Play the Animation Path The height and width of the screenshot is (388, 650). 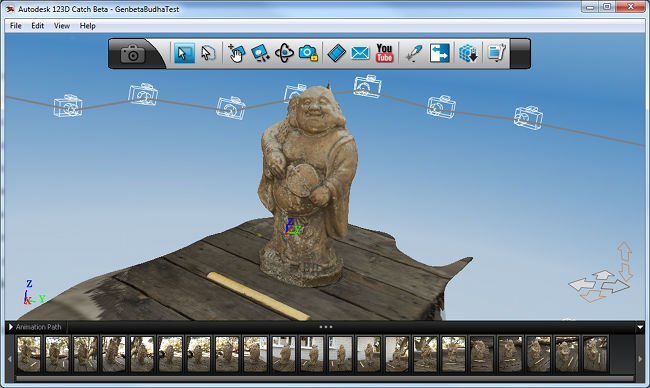[x=11, y=327]
